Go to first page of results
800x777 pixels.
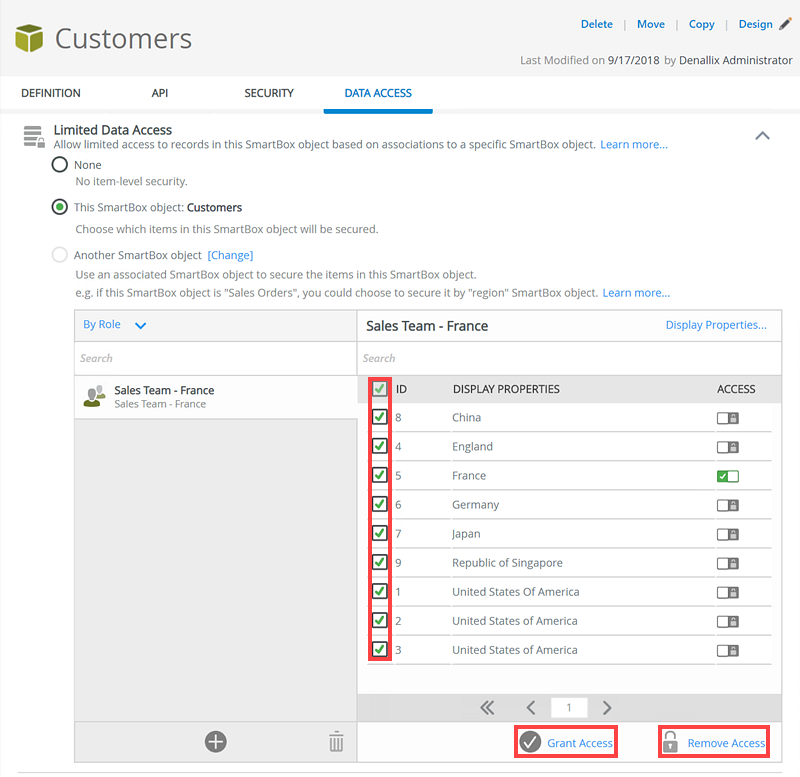tap(487, 708)
